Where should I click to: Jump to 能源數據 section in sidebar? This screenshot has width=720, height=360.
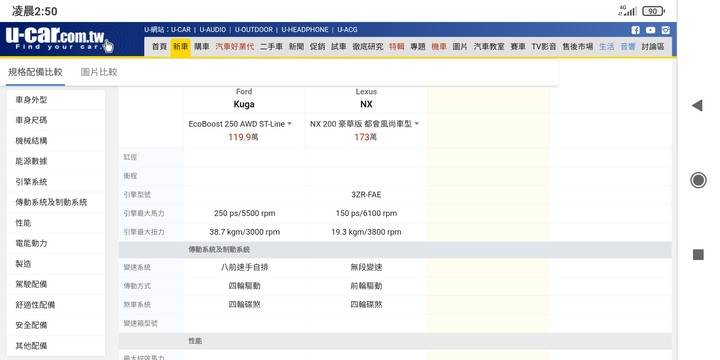click(x=56, y=161)
